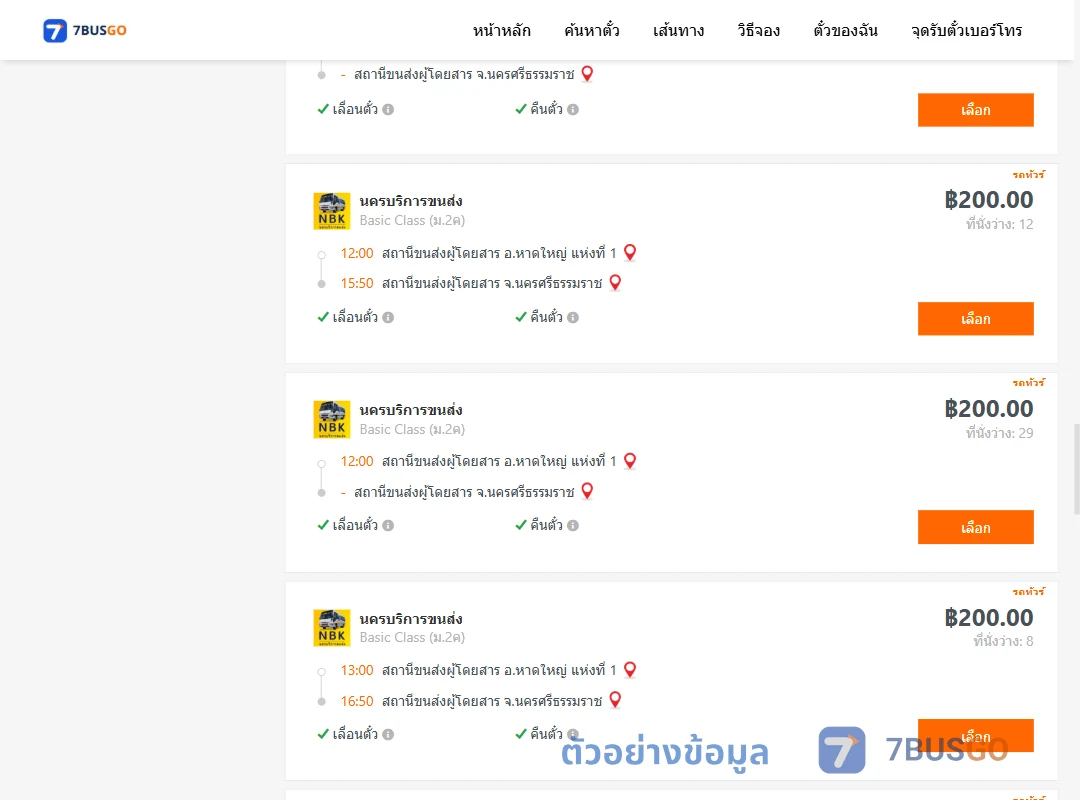Click the page vertical scrollbar thumb
This screenshot has width=1080, height=800.
click(x=1077, y=469)
